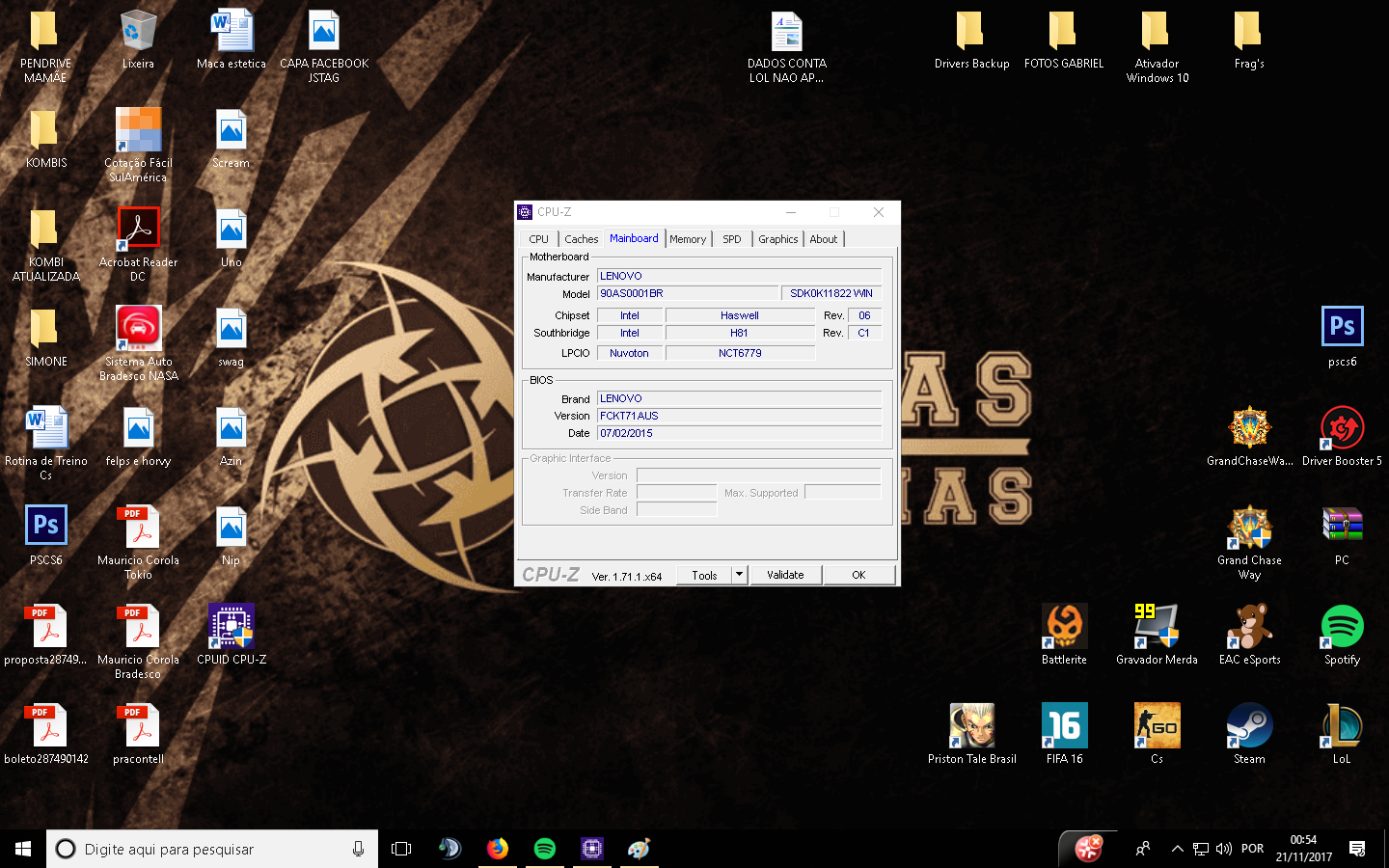Viewport: 1389px width, 868px height.
Task: Select the Cotação Fácil SulAmérica shortcut
Action: tap(138, 146)
